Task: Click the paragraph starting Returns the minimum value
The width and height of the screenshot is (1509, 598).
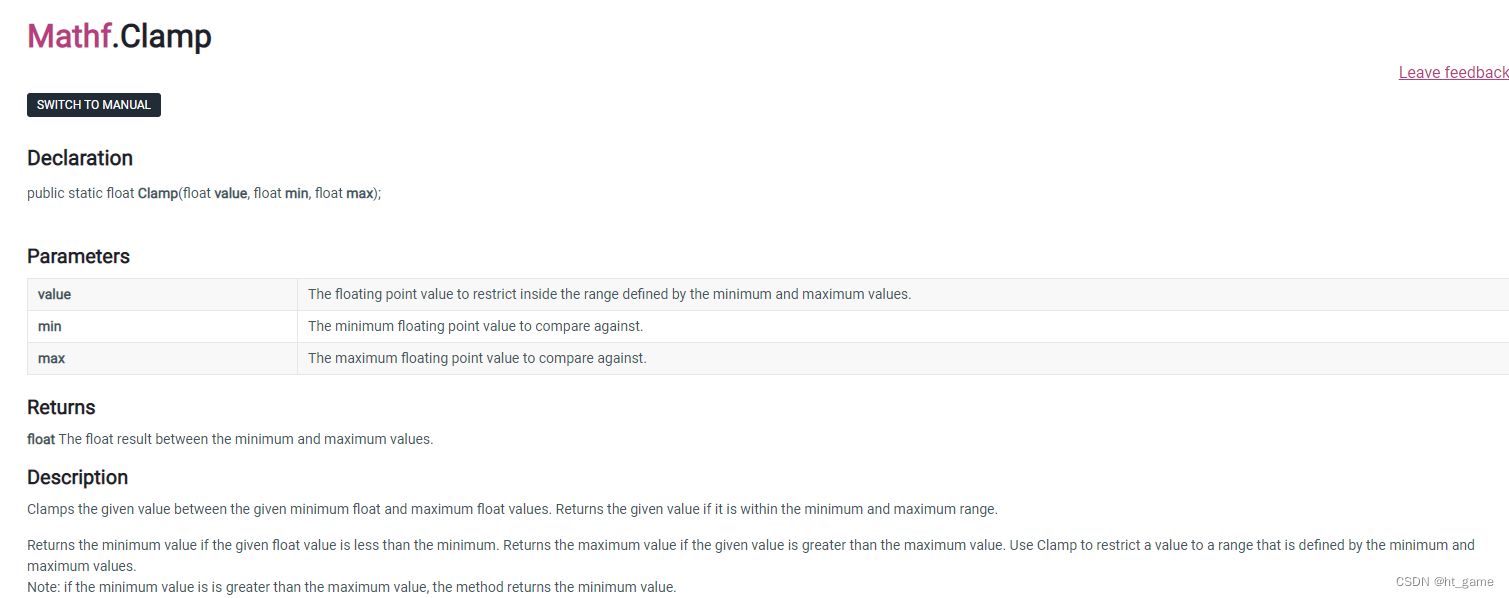Action: [x=751, y=555]
